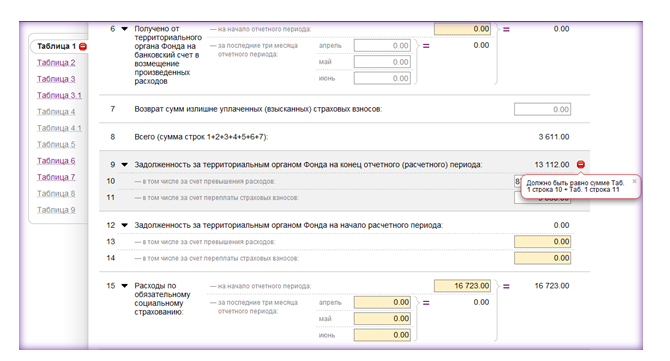
Task: Click row 7 Возврат сумм input field
Action: coord(543,109)
